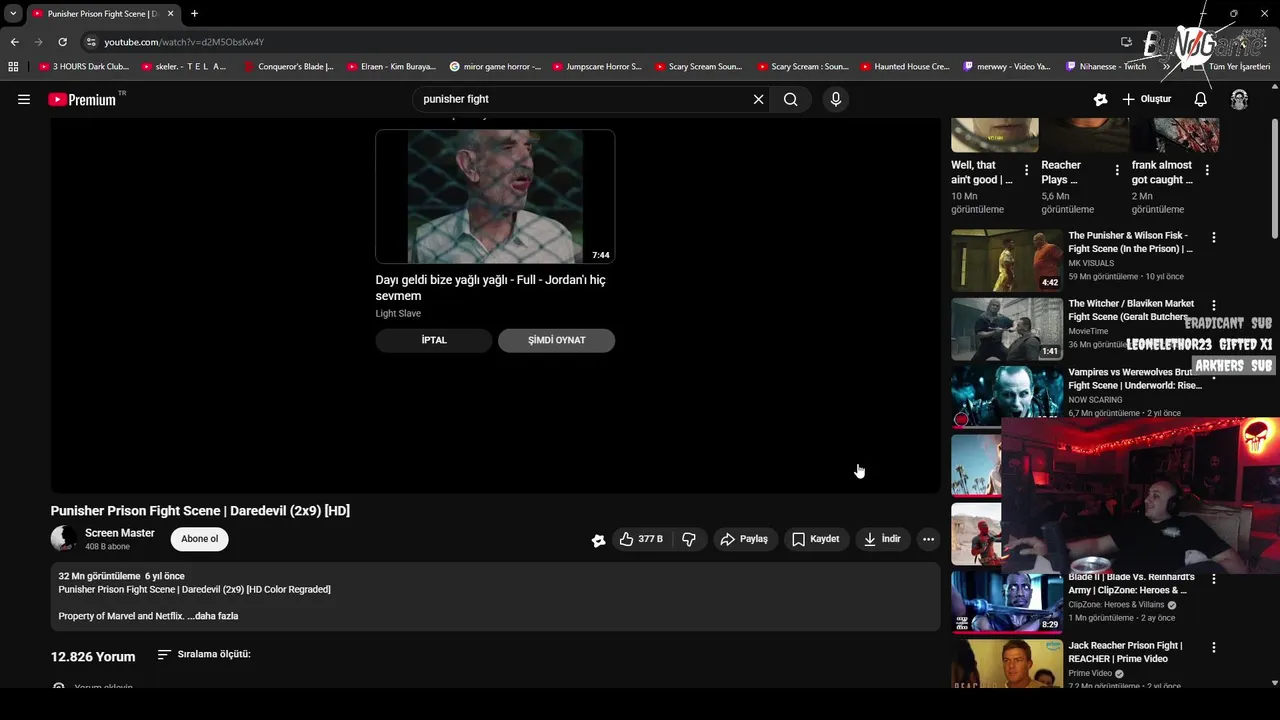
Task: Open a new browser tab
Action: click(x=194, y=14)
